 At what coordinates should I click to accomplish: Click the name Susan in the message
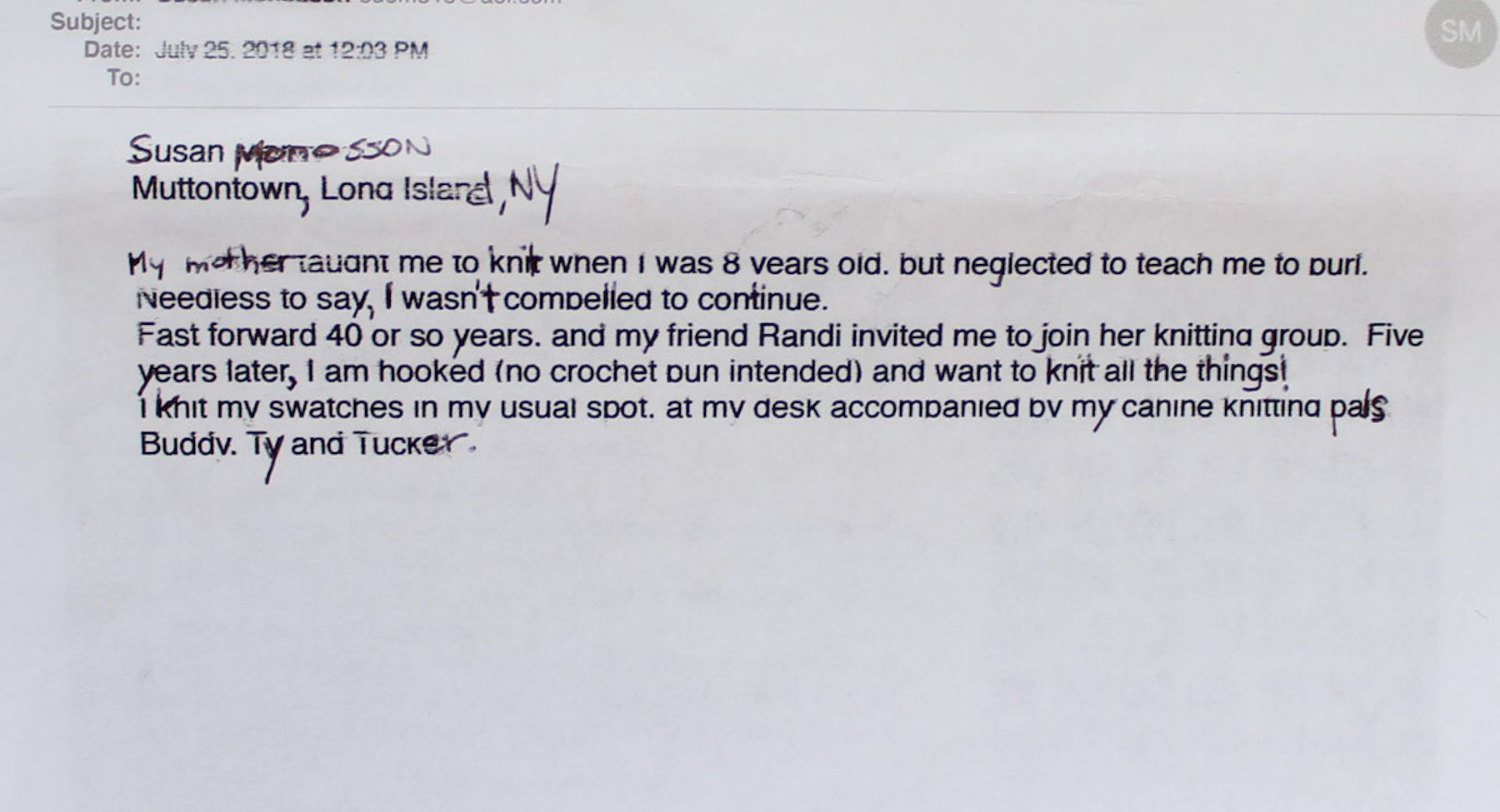(x=176, y=151)
